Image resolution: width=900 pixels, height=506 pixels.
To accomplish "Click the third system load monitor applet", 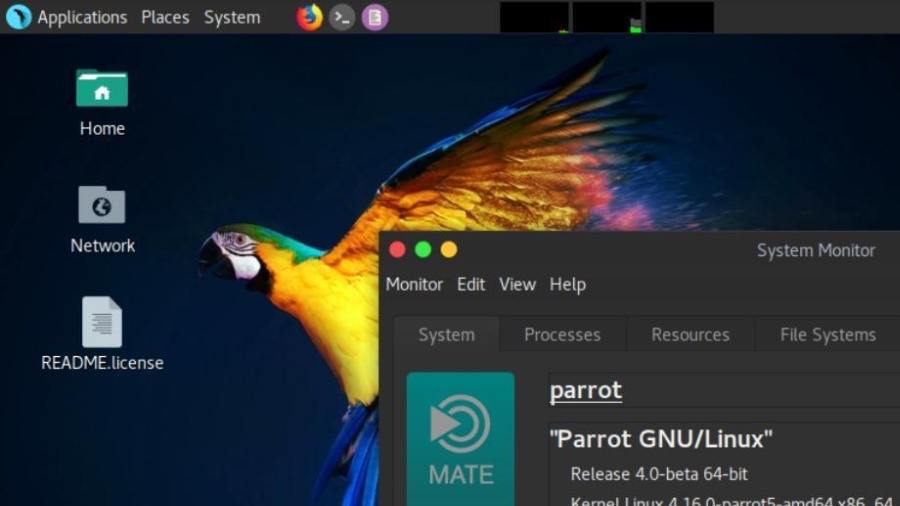I will [680, 17].
